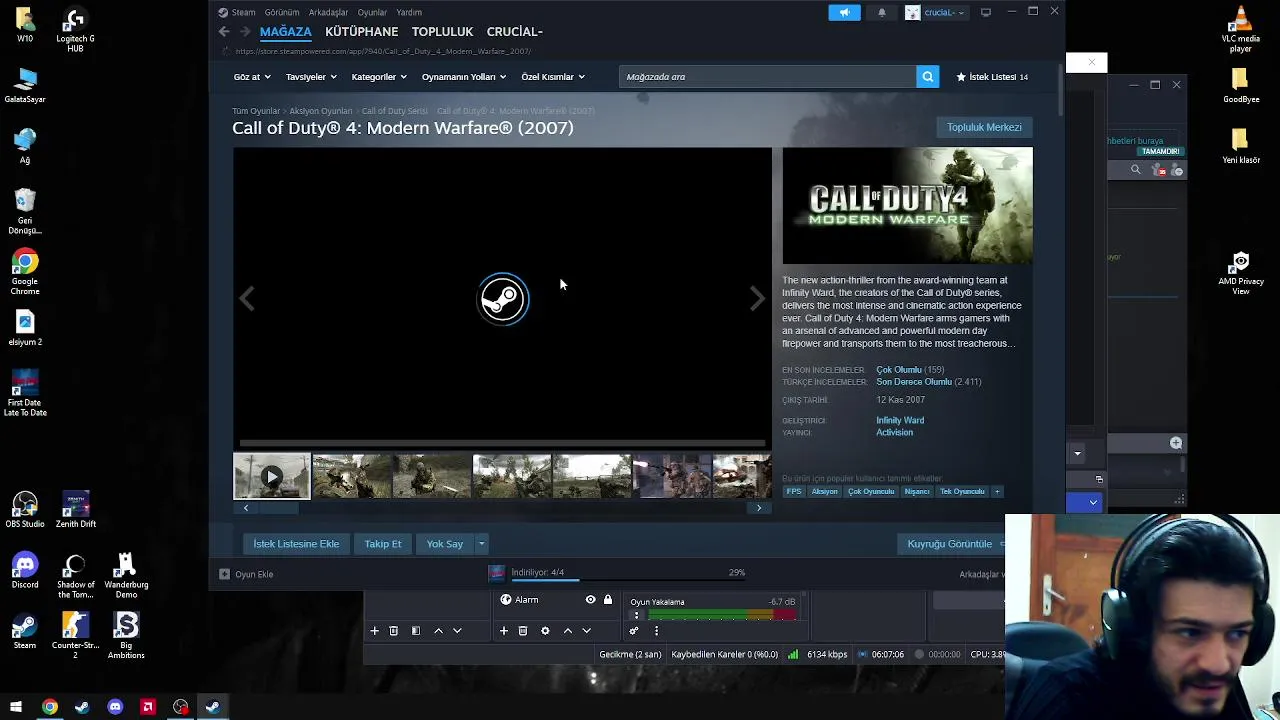The width and height of the screenshot is (1280, 720).
Task: Click the Oyun Ekle plus icon
Action: [224, 574]
